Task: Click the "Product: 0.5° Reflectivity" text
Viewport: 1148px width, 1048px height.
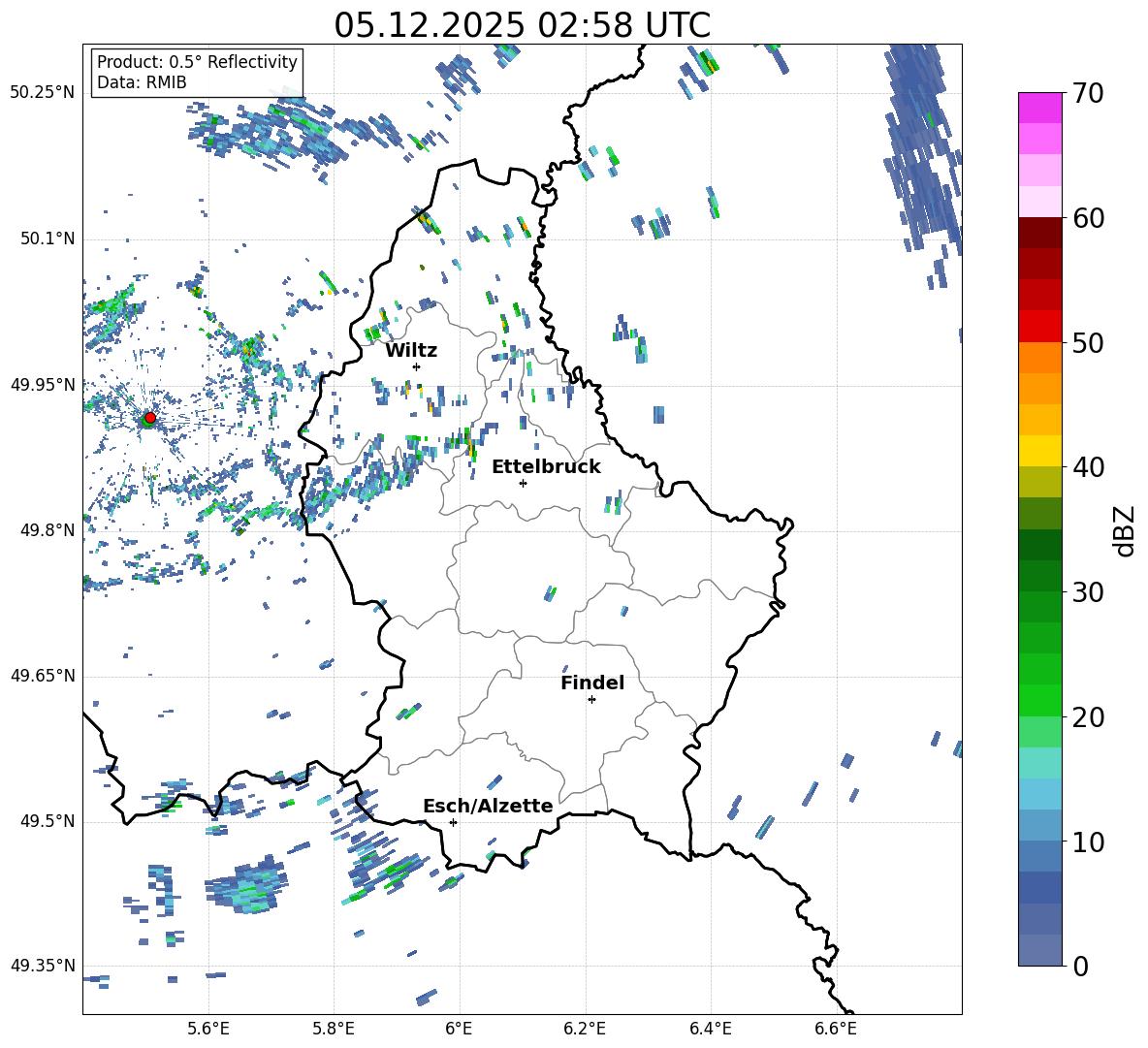Action: point(197,62)
